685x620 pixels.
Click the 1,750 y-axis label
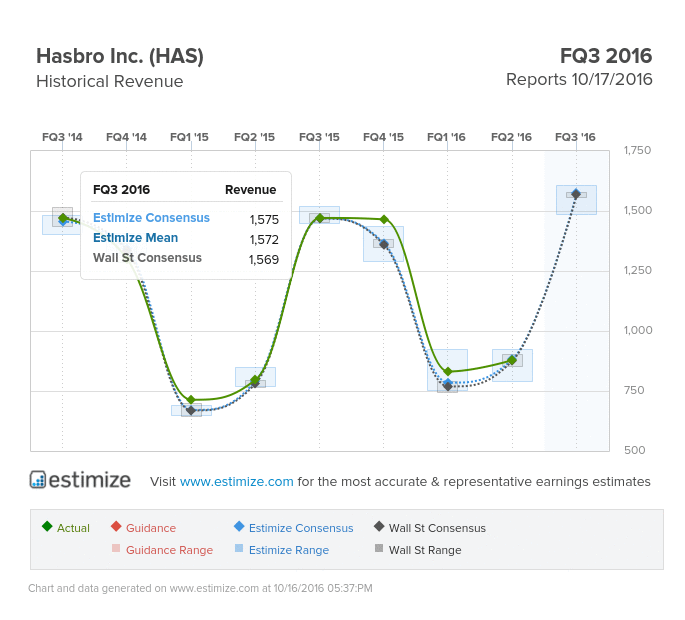637,150
